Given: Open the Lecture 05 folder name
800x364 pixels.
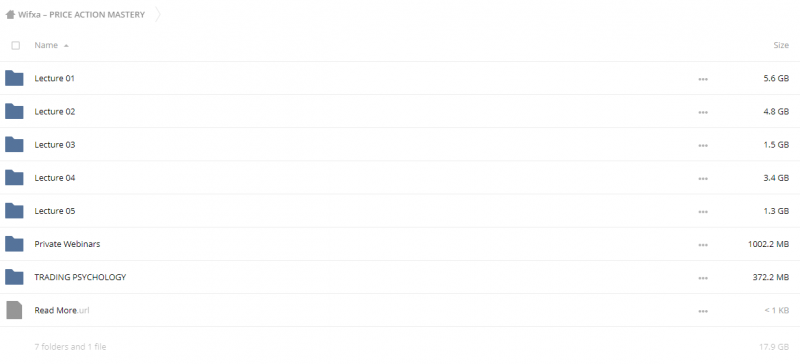Looking at the screenshot, I should tap(55, 211).
